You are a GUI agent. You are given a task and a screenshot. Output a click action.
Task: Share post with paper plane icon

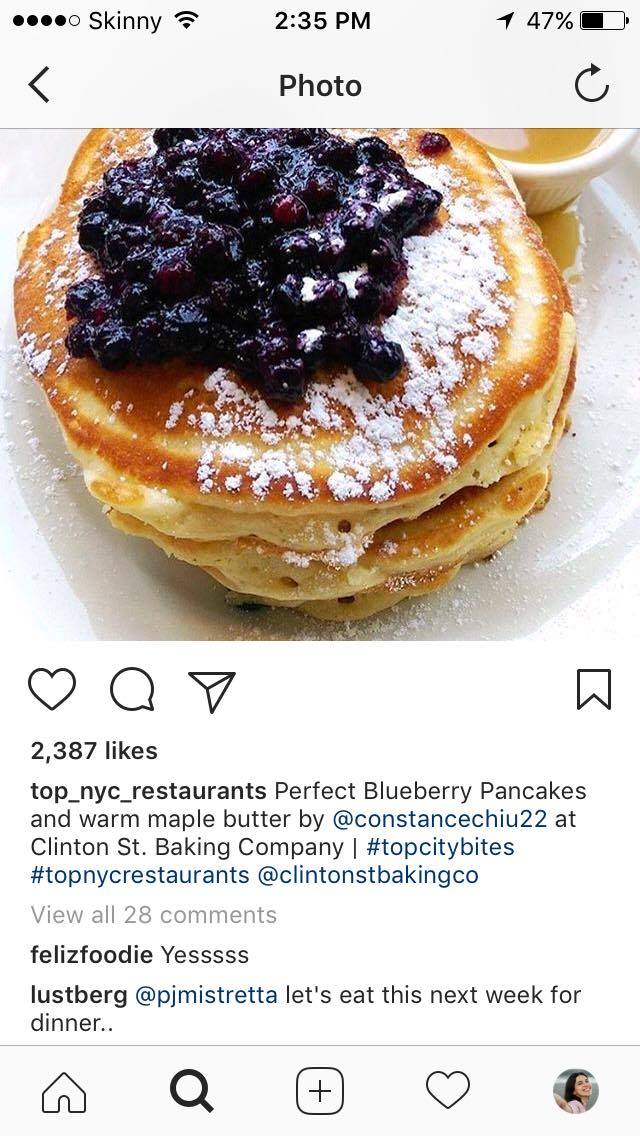click(x=212, y=690)
